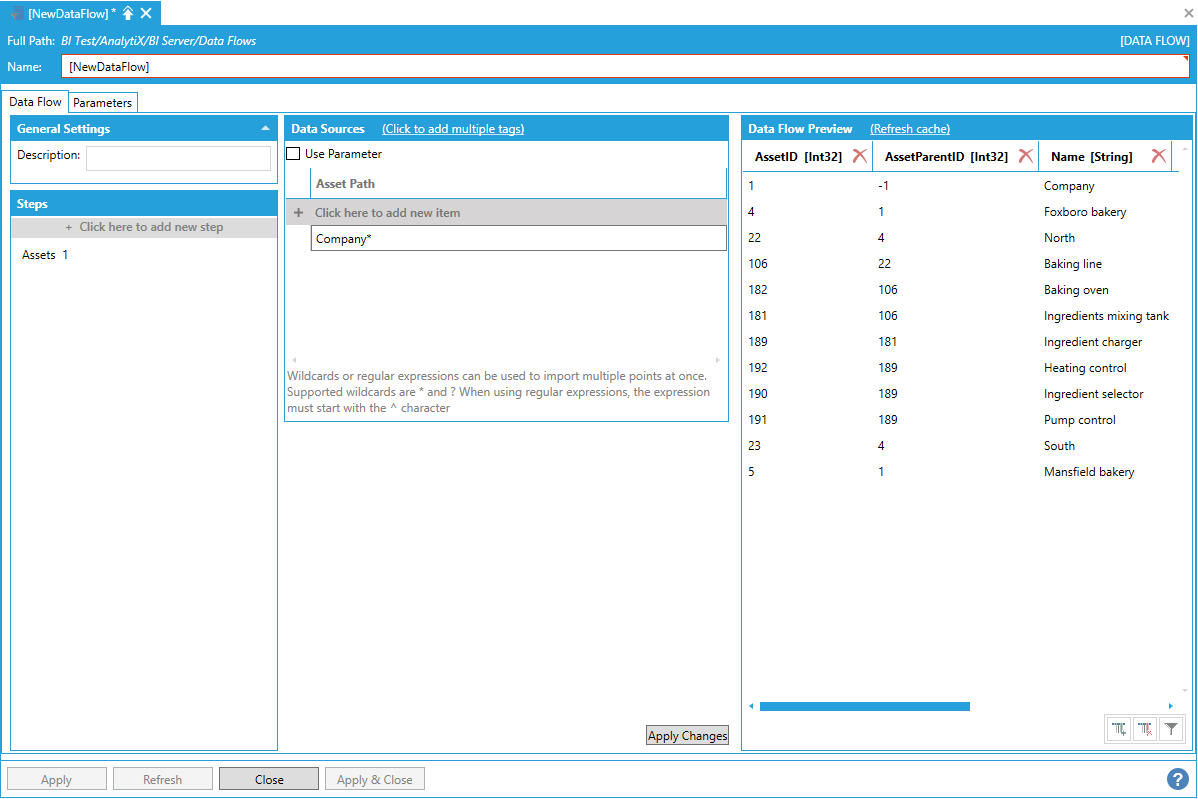Click the up-arrow icon on NewDataFlow tab
The width and height of the screenshot is (1198, 799).
click(128, 13)
